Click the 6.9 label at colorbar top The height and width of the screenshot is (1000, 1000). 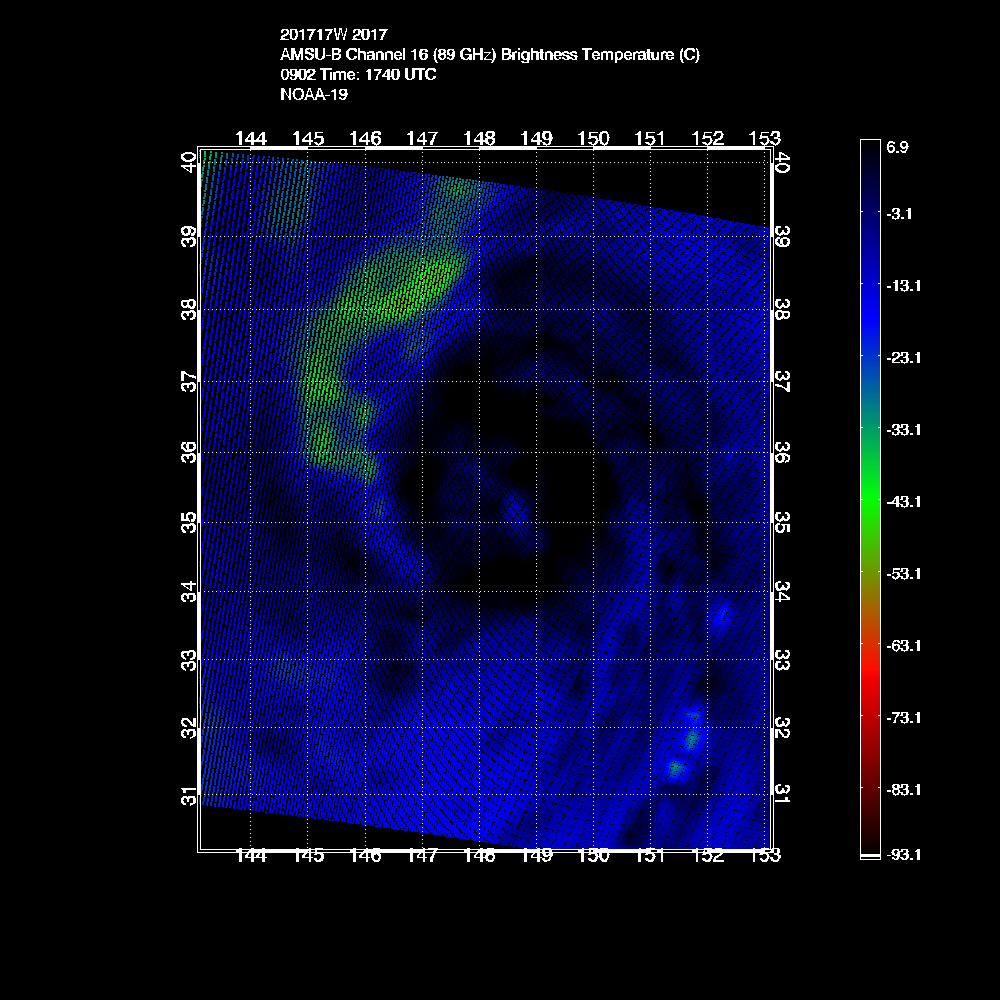click(897, 147)
